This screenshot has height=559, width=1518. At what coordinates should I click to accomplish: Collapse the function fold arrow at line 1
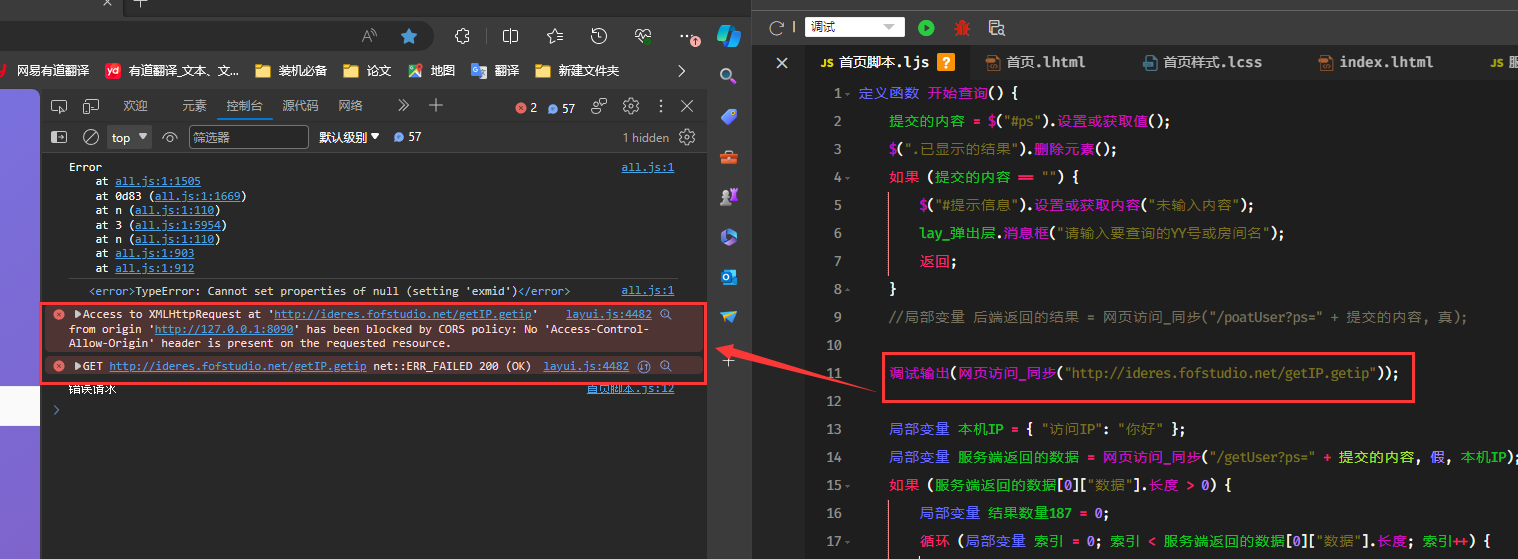tap(848, 94)
